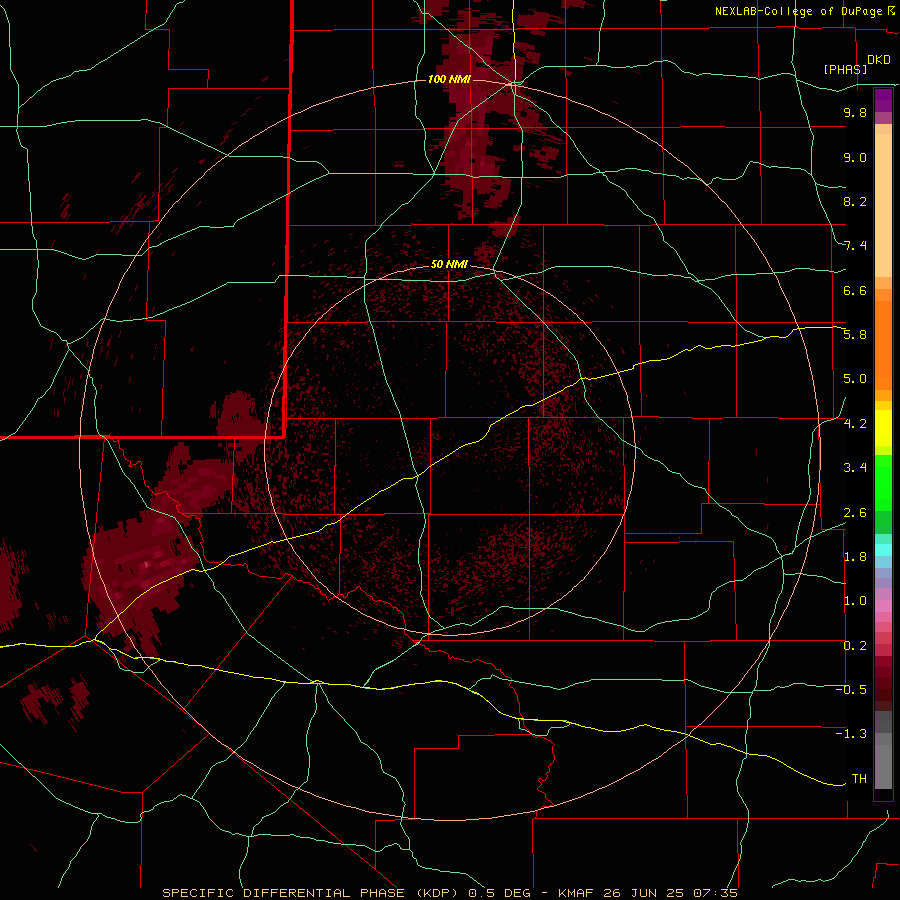Click the 0.5 DEG elevation text in the caption
Screen dimensions: 900x900
[499, 893]
